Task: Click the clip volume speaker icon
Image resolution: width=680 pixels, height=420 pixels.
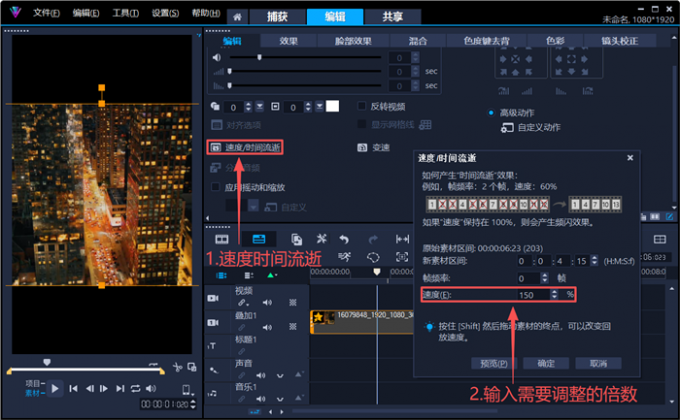Action: pyautogui.click(x=217, y=57)
